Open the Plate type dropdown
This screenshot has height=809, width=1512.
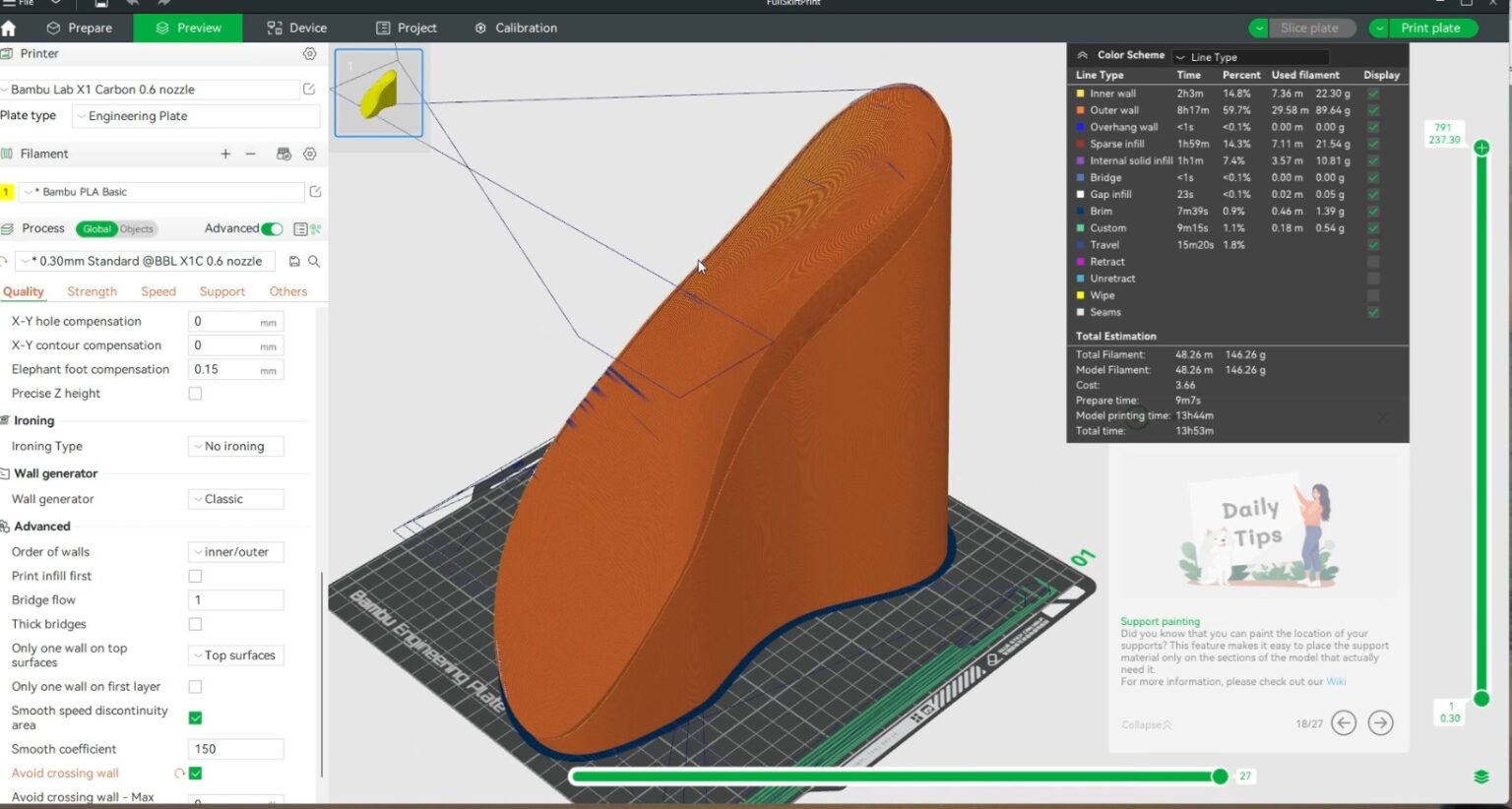[x=197, y=116]
